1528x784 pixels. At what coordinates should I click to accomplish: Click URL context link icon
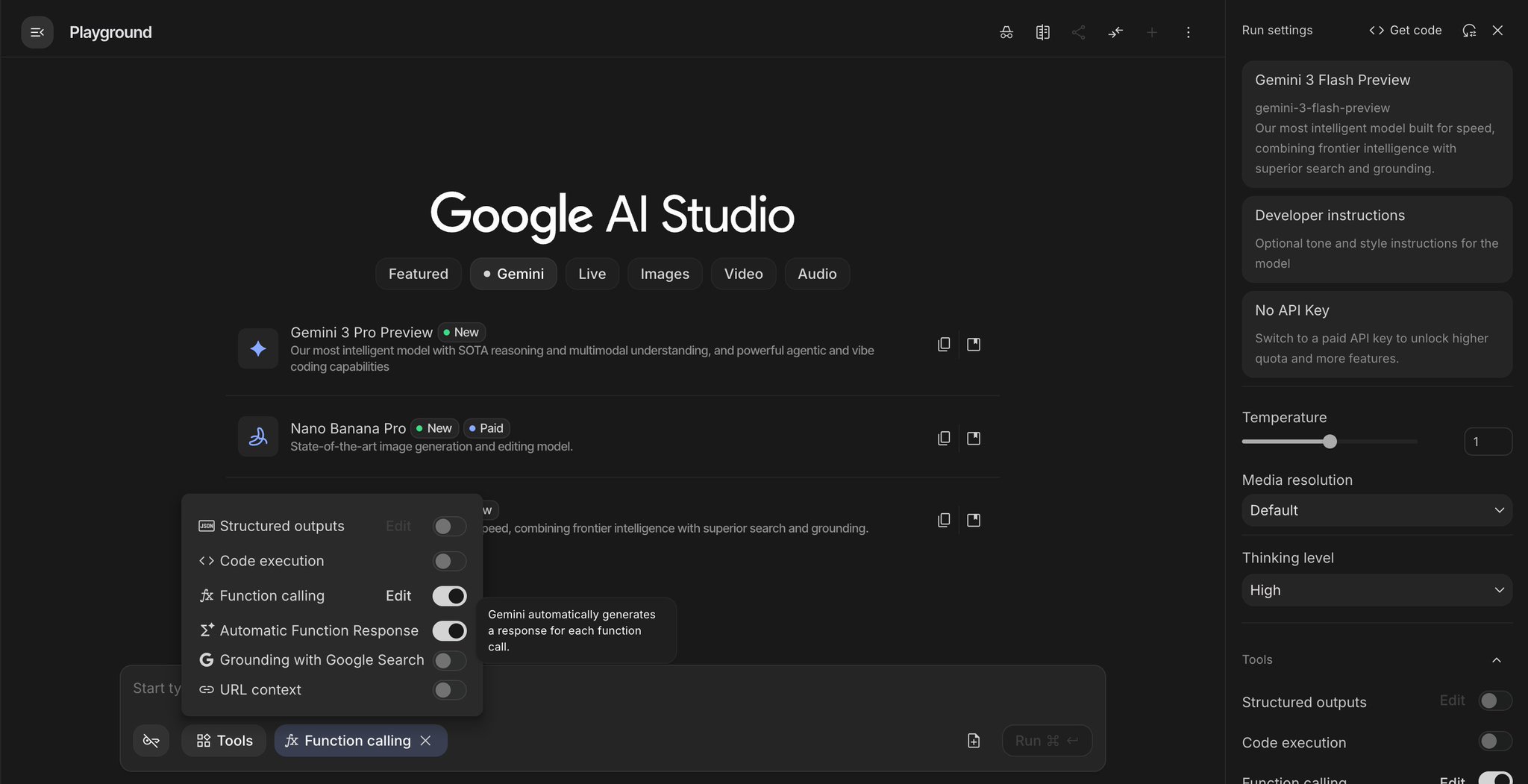click(207, 690)
